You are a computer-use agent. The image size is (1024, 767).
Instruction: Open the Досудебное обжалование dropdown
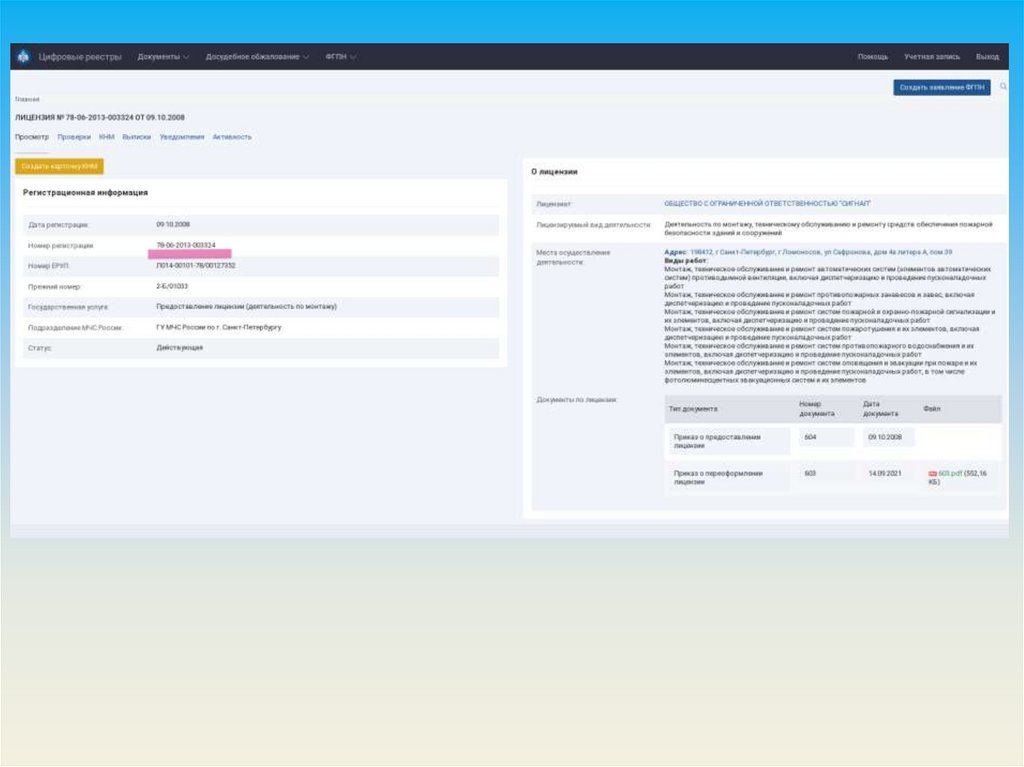coord(257,57)
